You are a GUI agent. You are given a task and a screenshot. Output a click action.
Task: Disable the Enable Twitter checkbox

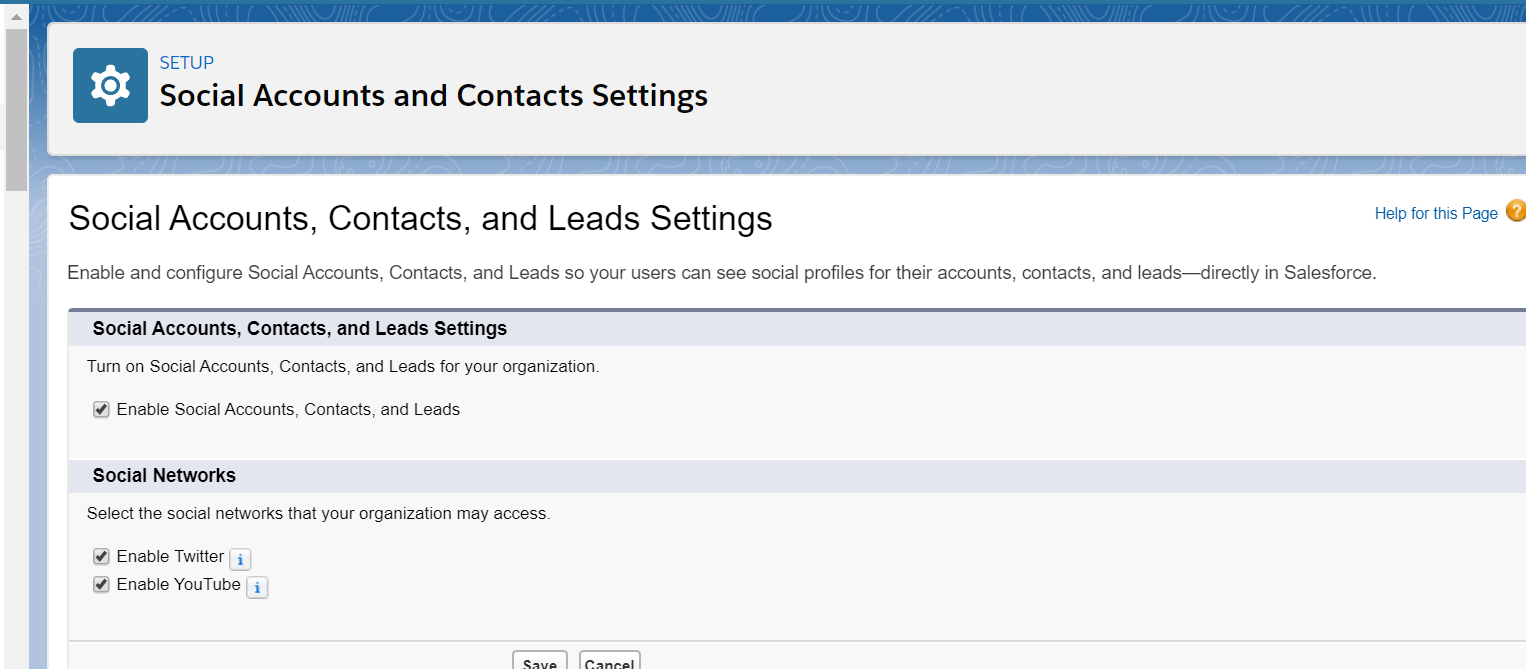(x=101, y=556)
